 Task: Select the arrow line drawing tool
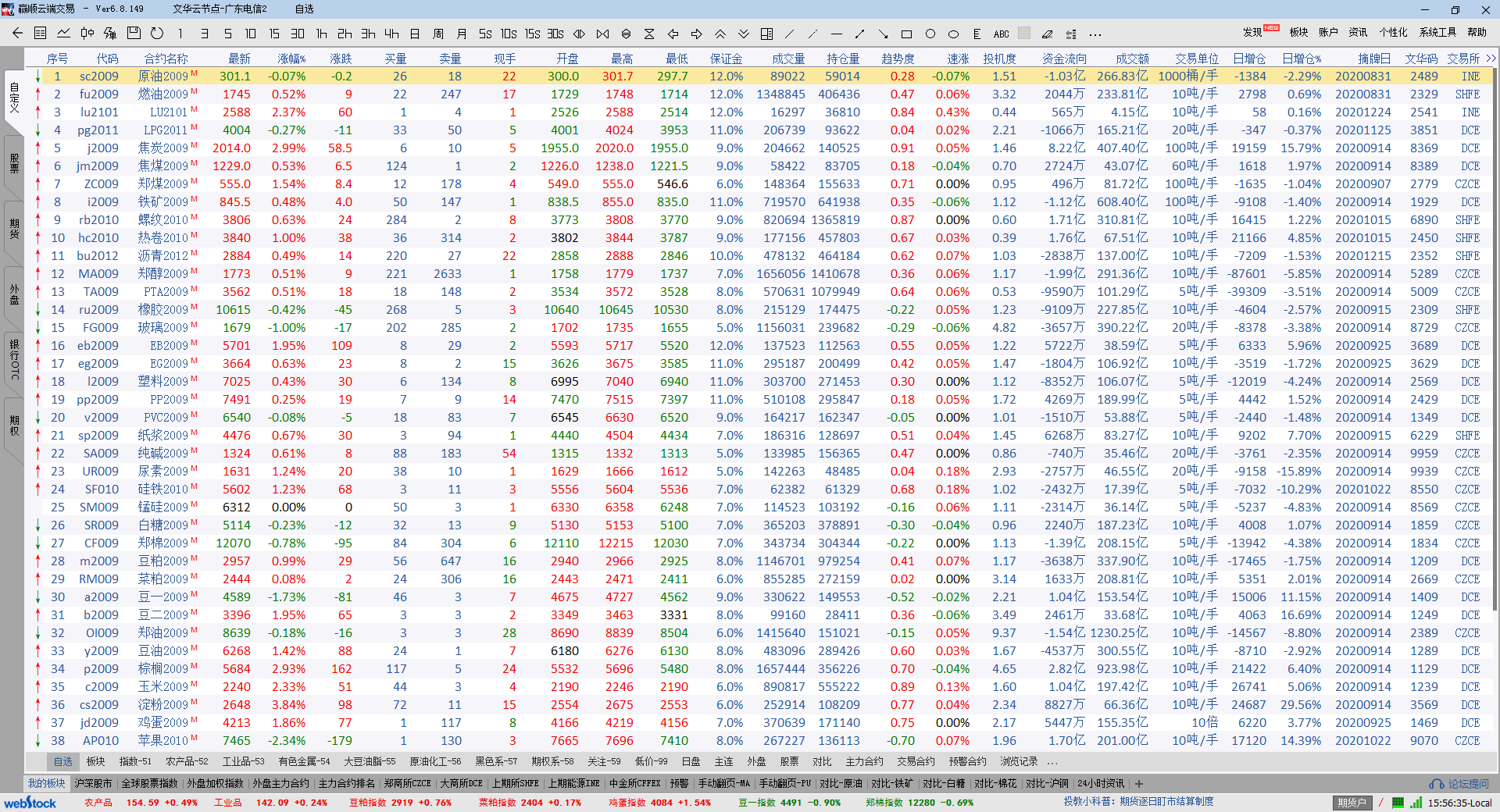coord(883,34)
